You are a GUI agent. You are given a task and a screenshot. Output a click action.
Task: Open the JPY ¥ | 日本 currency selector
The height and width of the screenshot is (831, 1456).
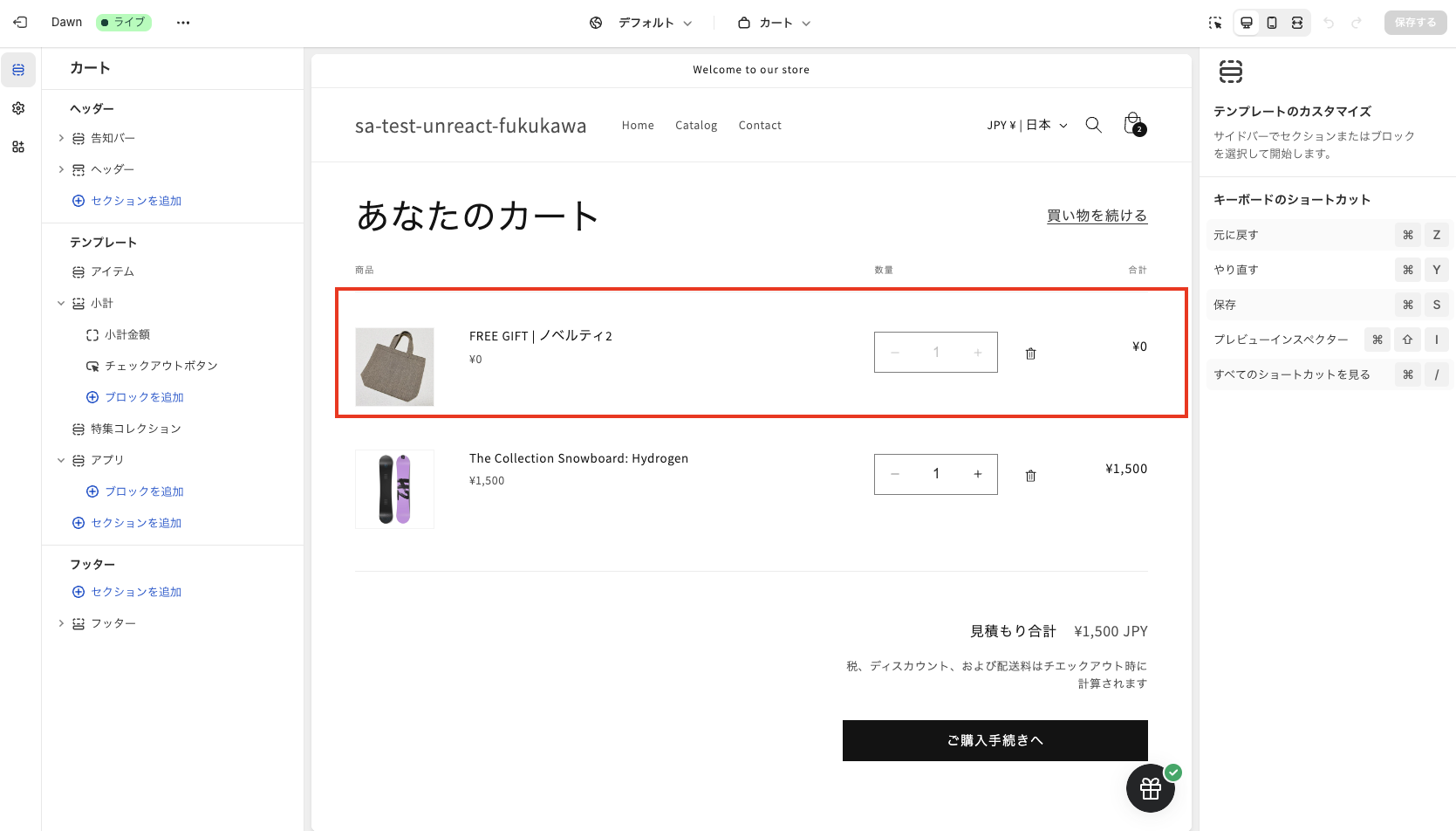point(1026,125)
